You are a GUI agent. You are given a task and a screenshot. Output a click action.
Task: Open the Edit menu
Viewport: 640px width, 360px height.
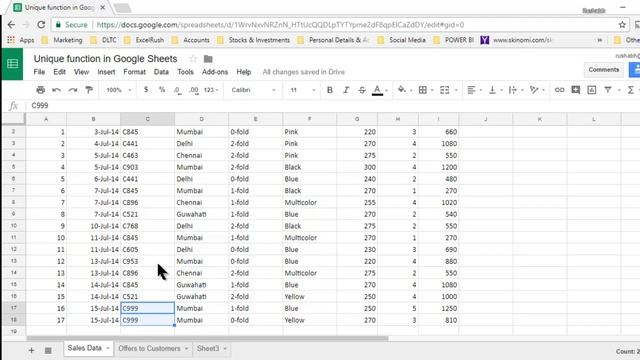pos(59,72)
